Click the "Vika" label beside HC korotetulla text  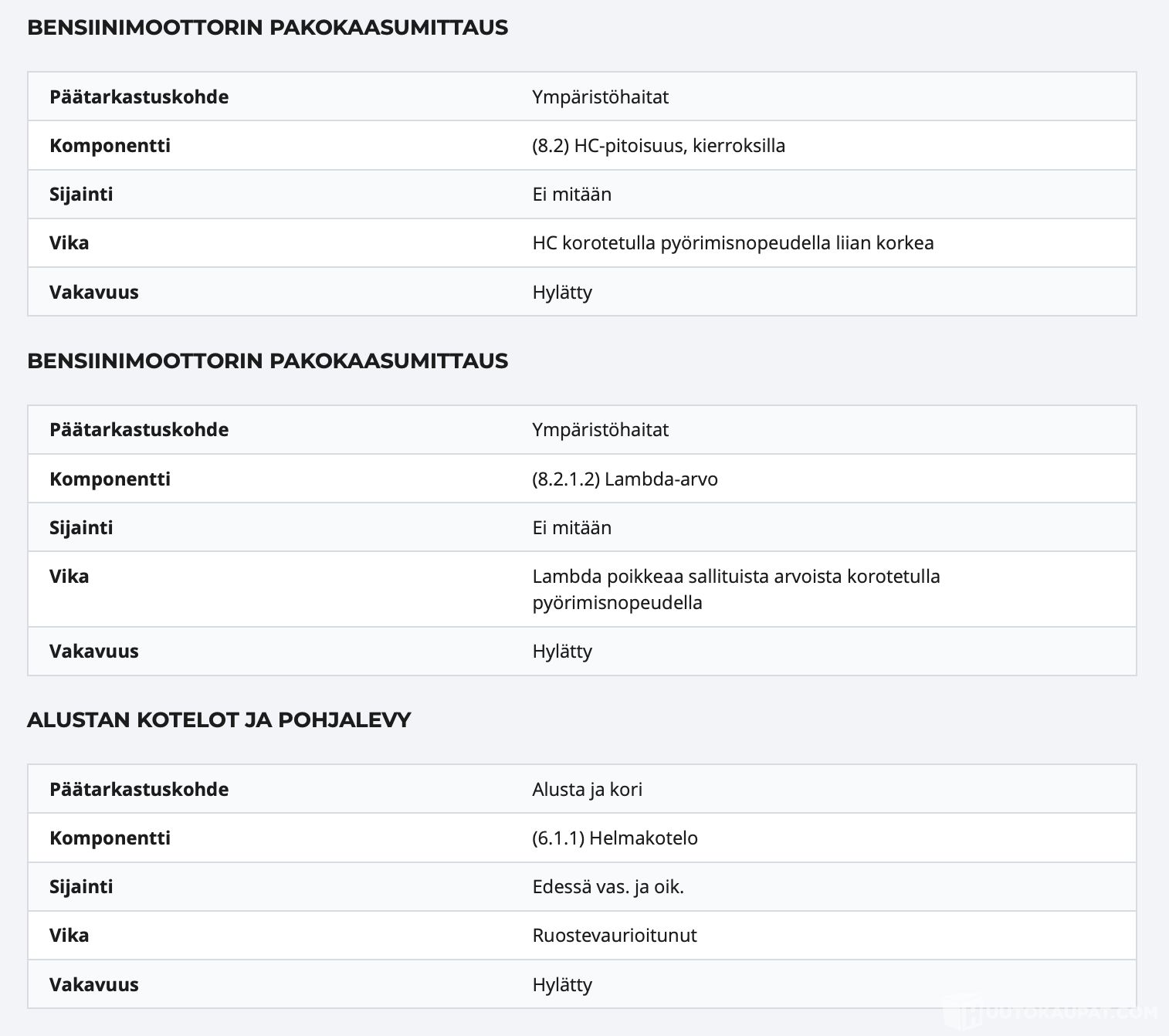click(x=69, y=242)
